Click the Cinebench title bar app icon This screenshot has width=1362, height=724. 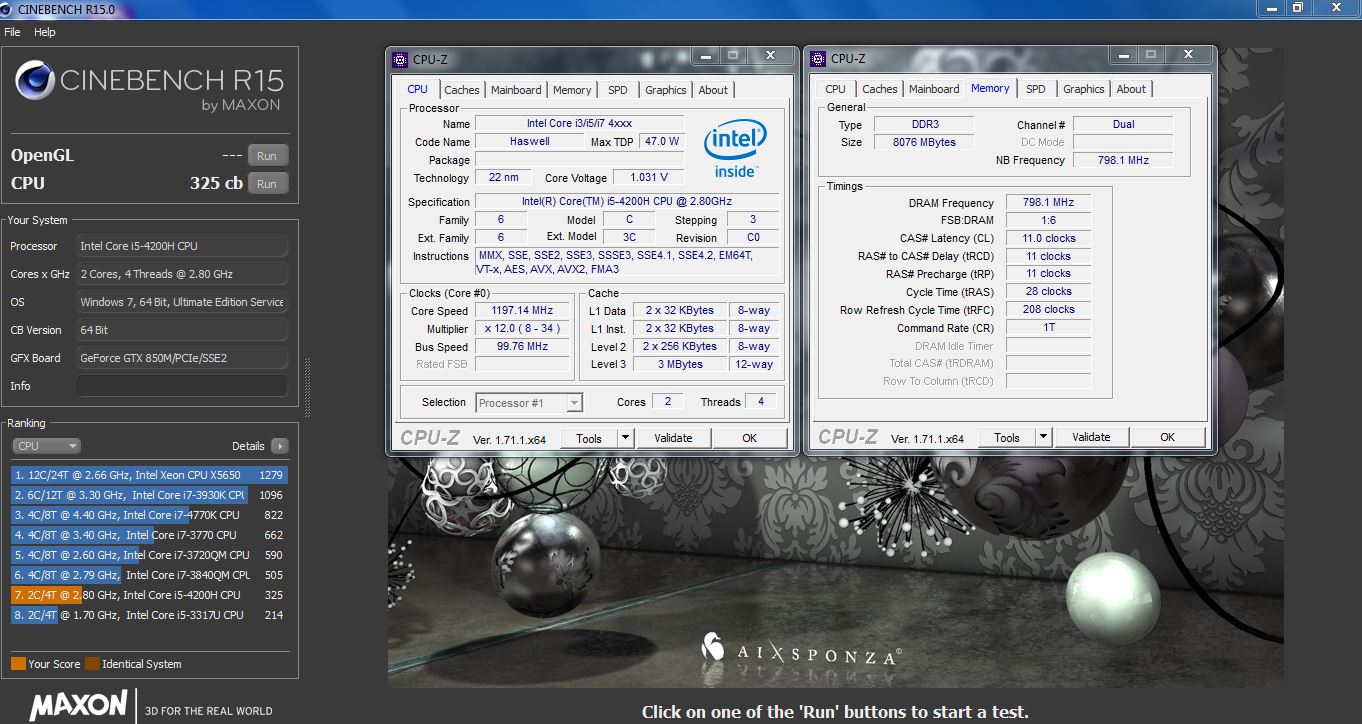click(x=8, y=8)
